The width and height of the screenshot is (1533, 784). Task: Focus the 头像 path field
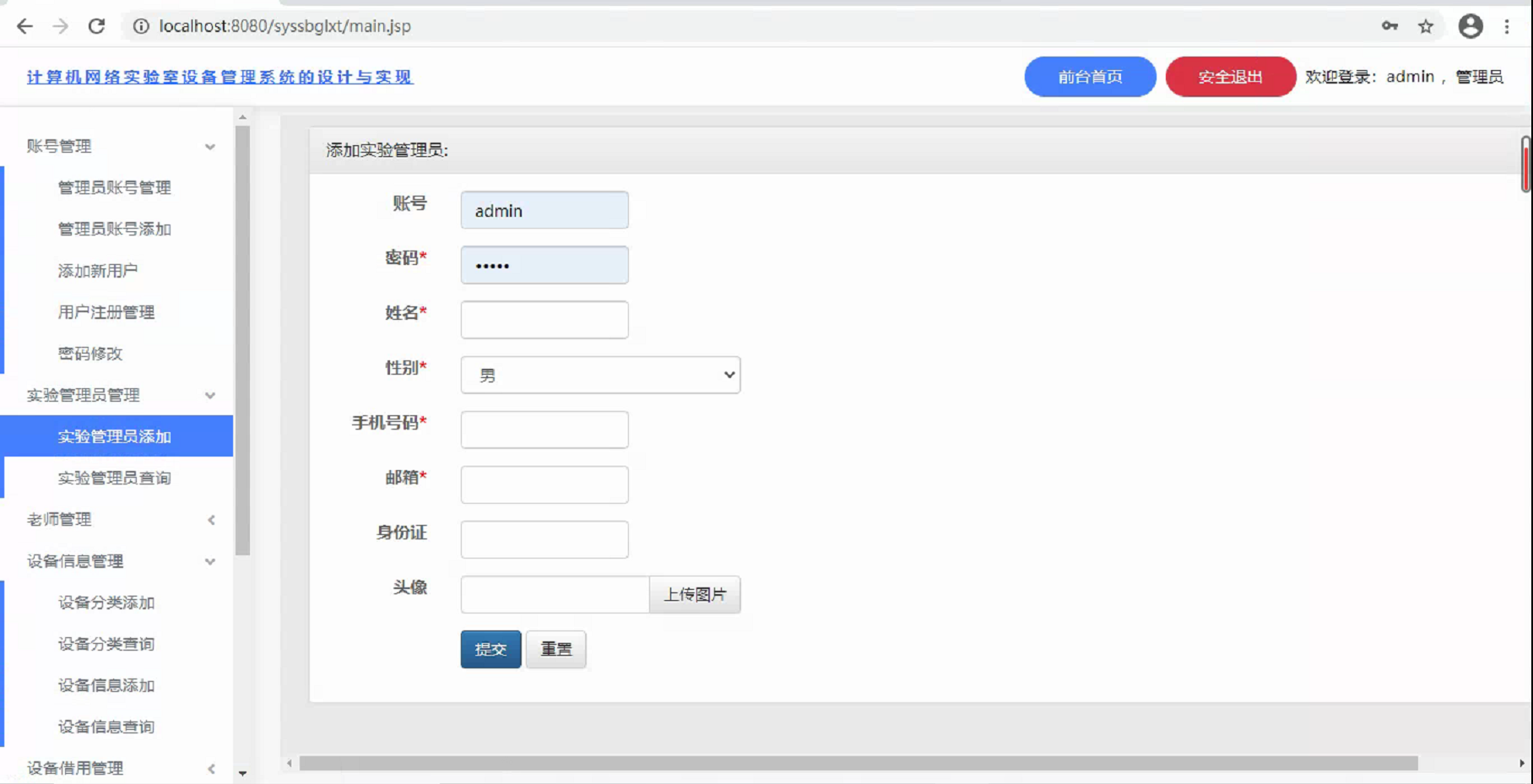pyautogui.click(x=555, y=594)
